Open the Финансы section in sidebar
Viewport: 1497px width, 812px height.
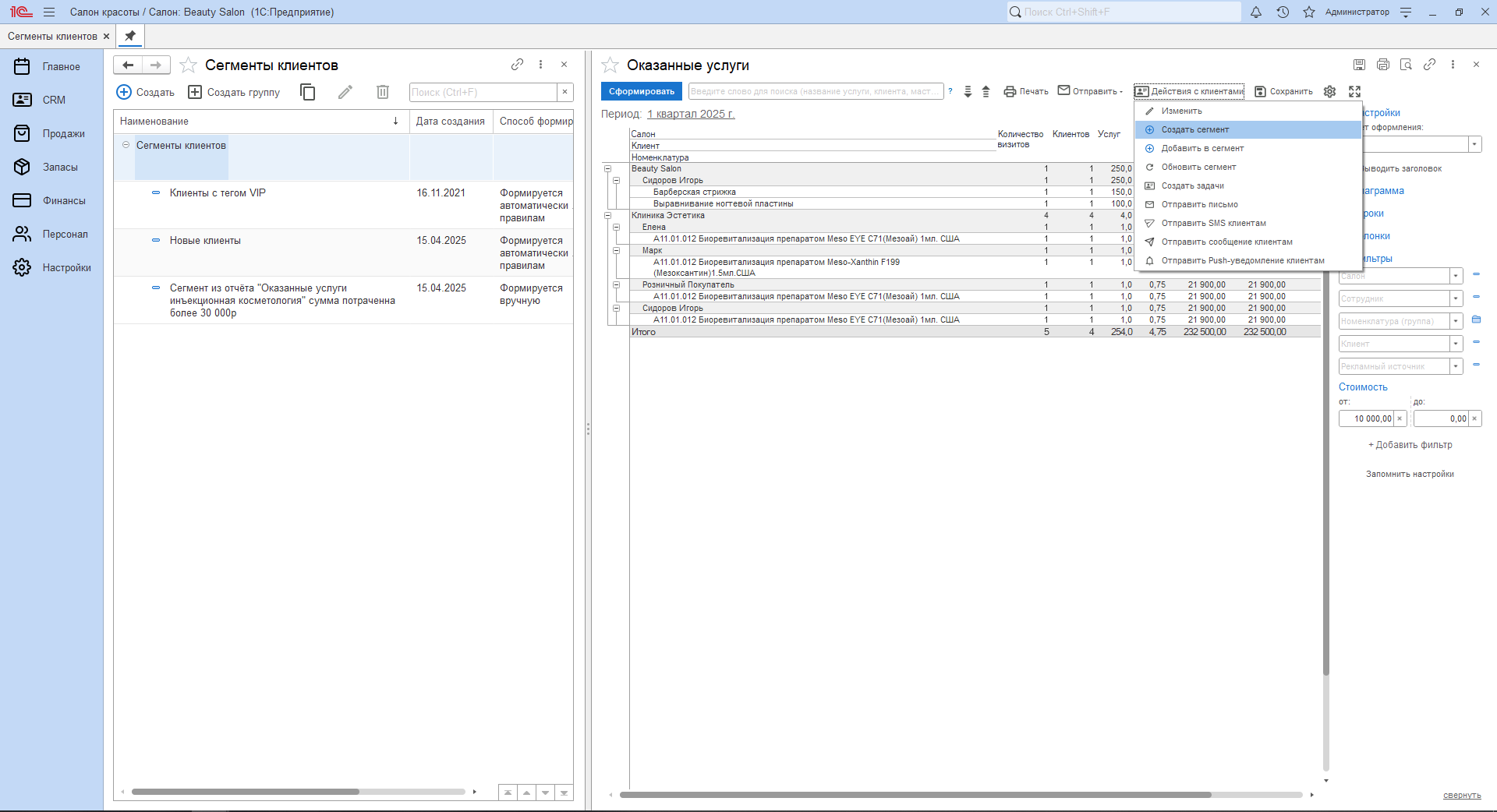pos(51,200)
